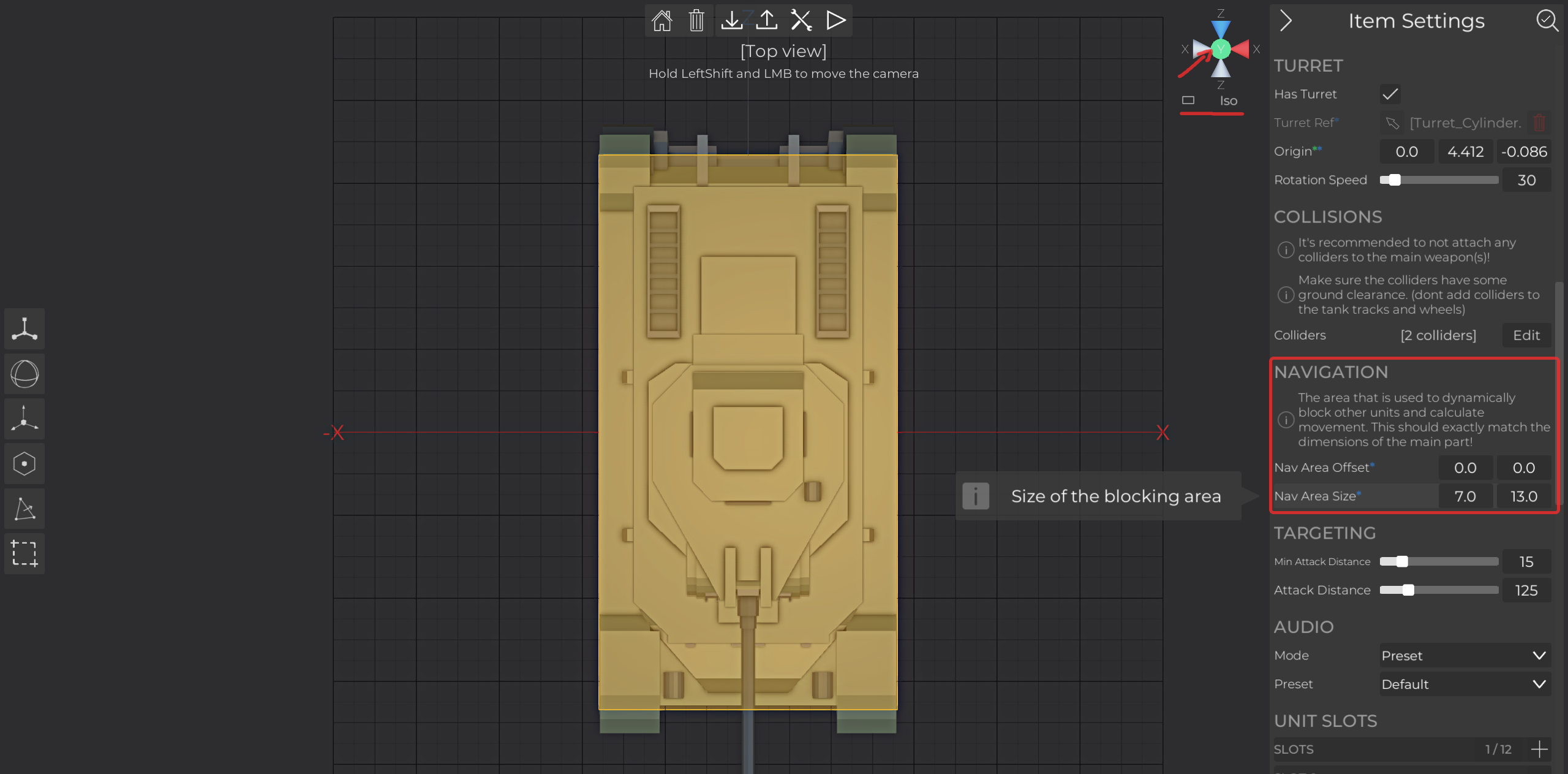
Task: Toggle the rectangle orthographic view icon
Action: click(x=1188, y=101)
